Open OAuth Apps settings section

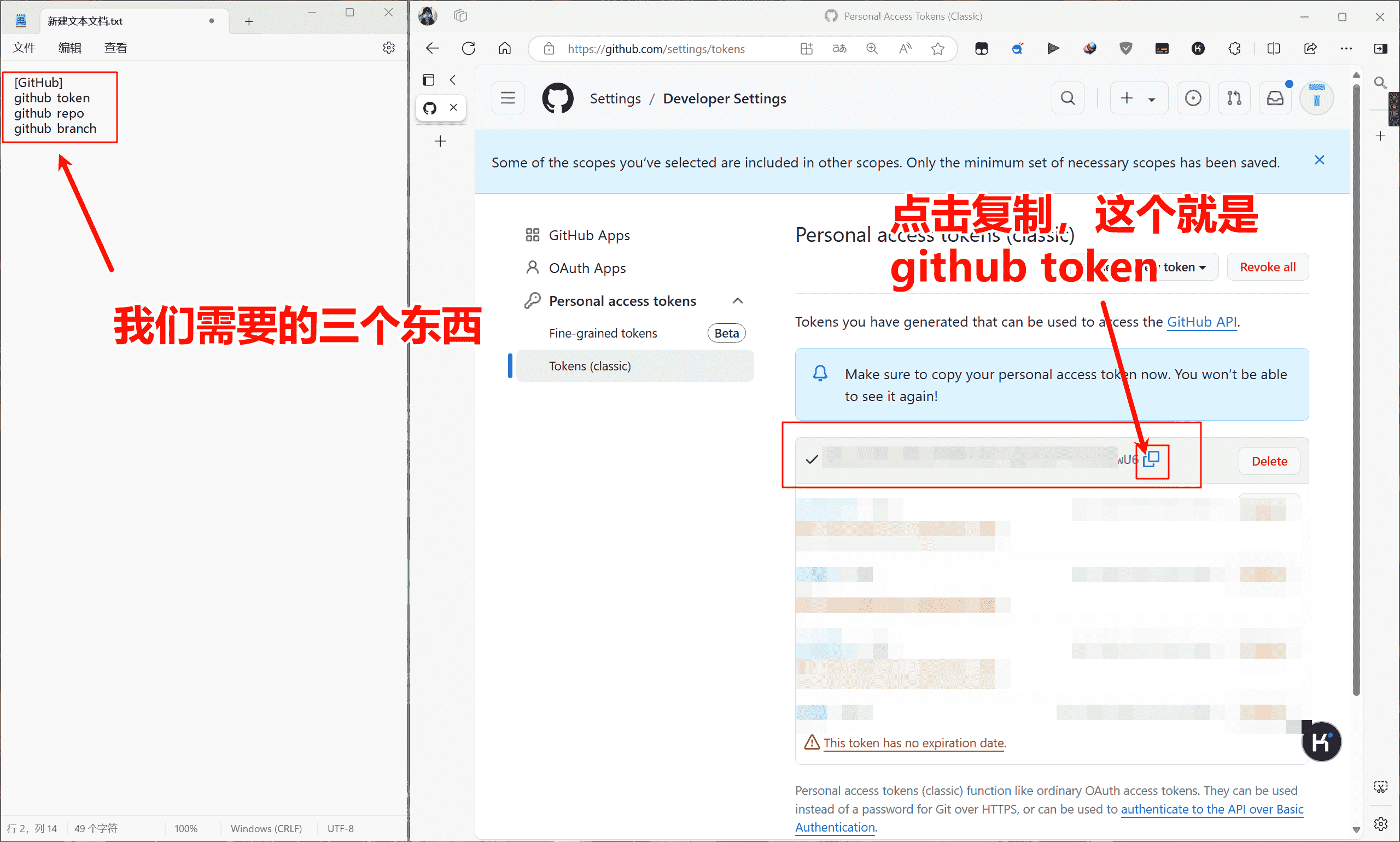587,268
